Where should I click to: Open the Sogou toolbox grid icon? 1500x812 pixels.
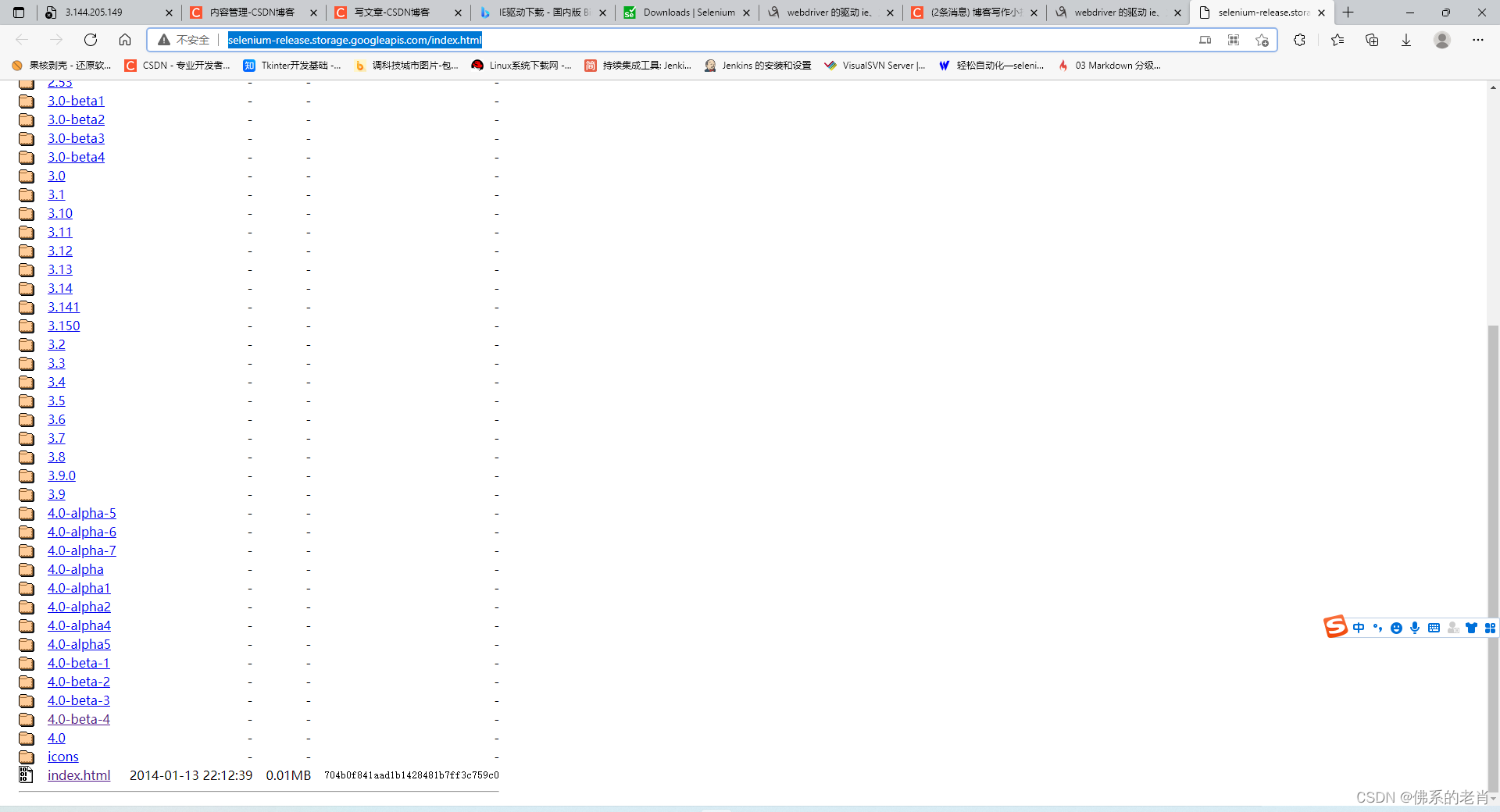point(1490,628)
